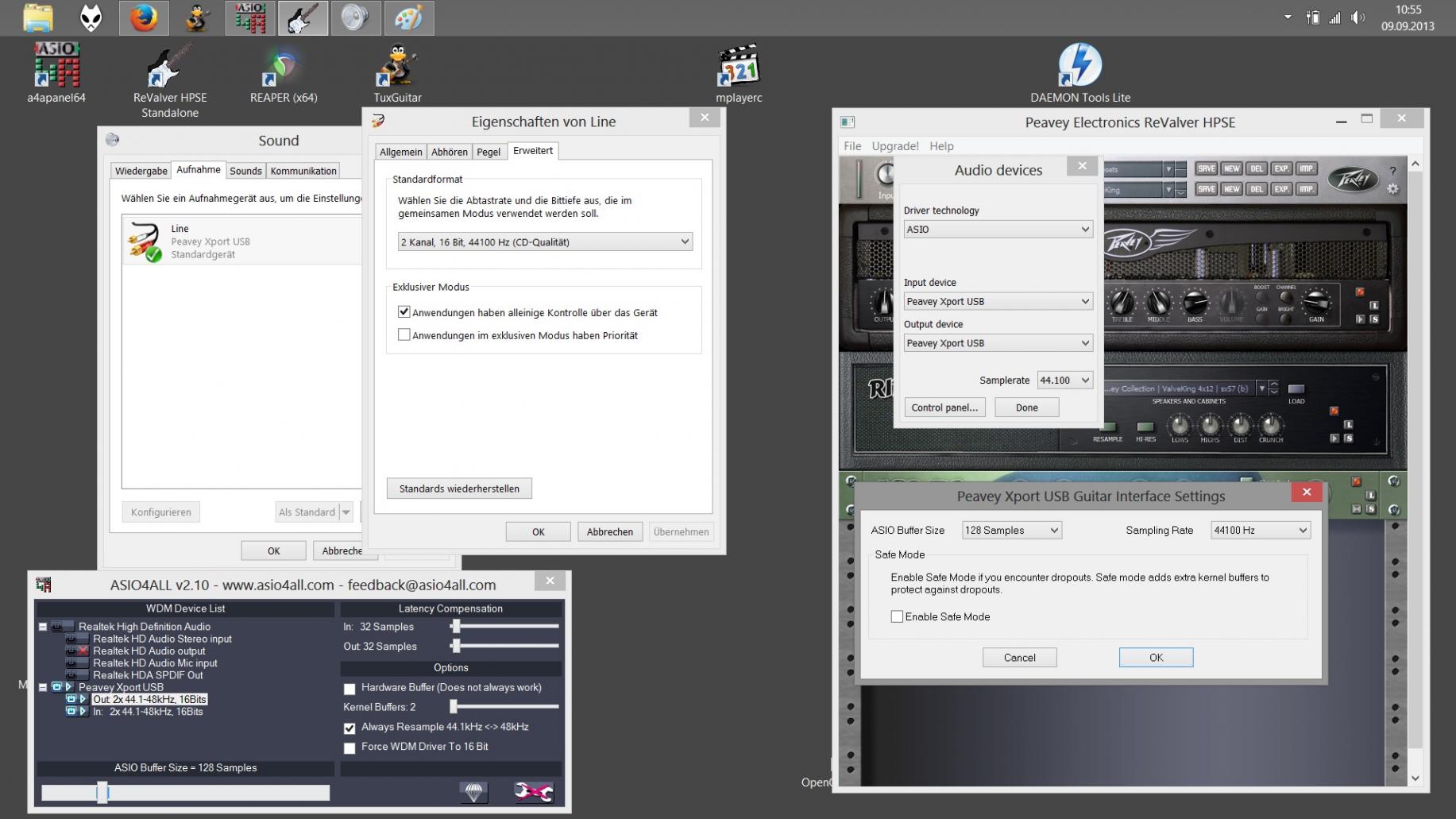The image size is (1456, 819).
Task: Click the bottom-row IMP. button in ReValver
Action: [1306, 189]
